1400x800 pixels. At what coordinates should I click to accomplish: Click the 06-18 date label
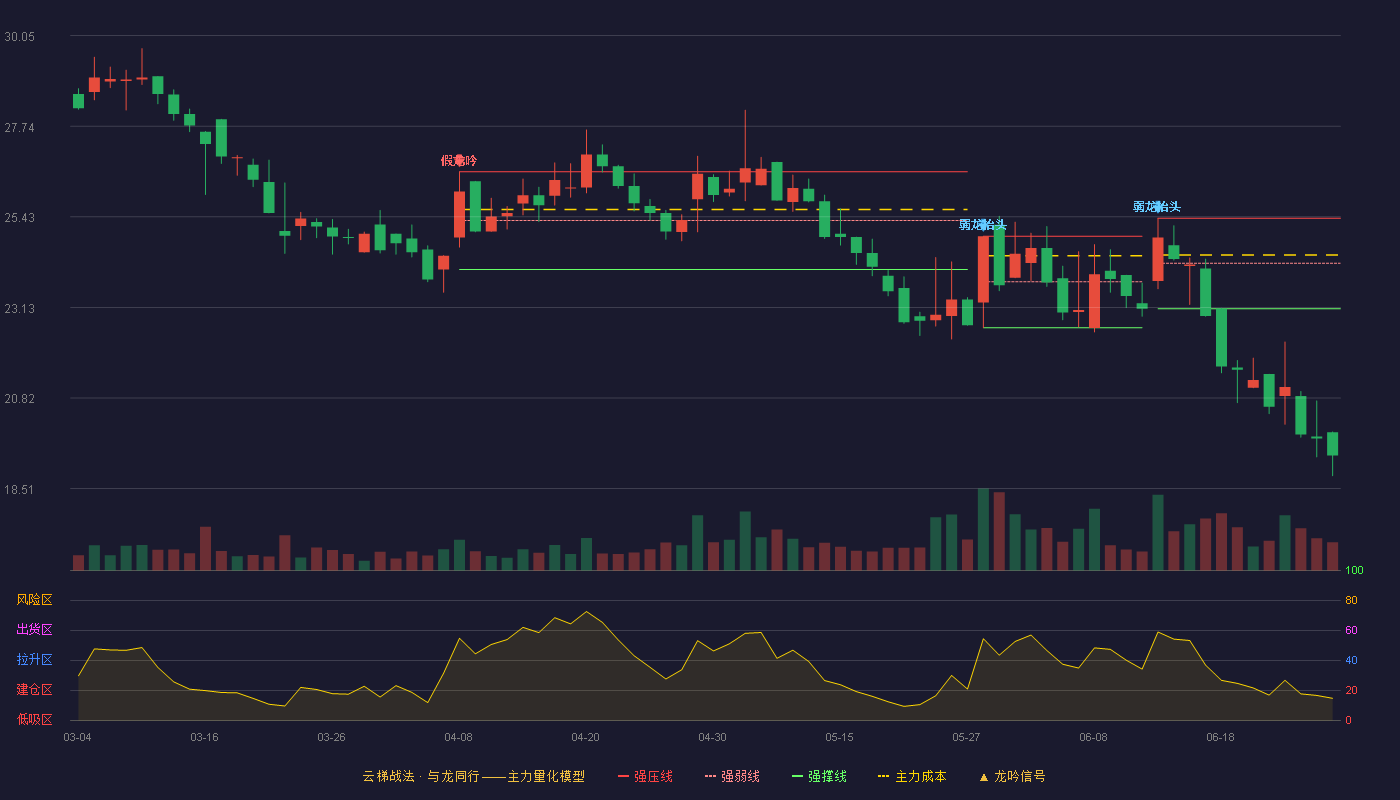1220,737
